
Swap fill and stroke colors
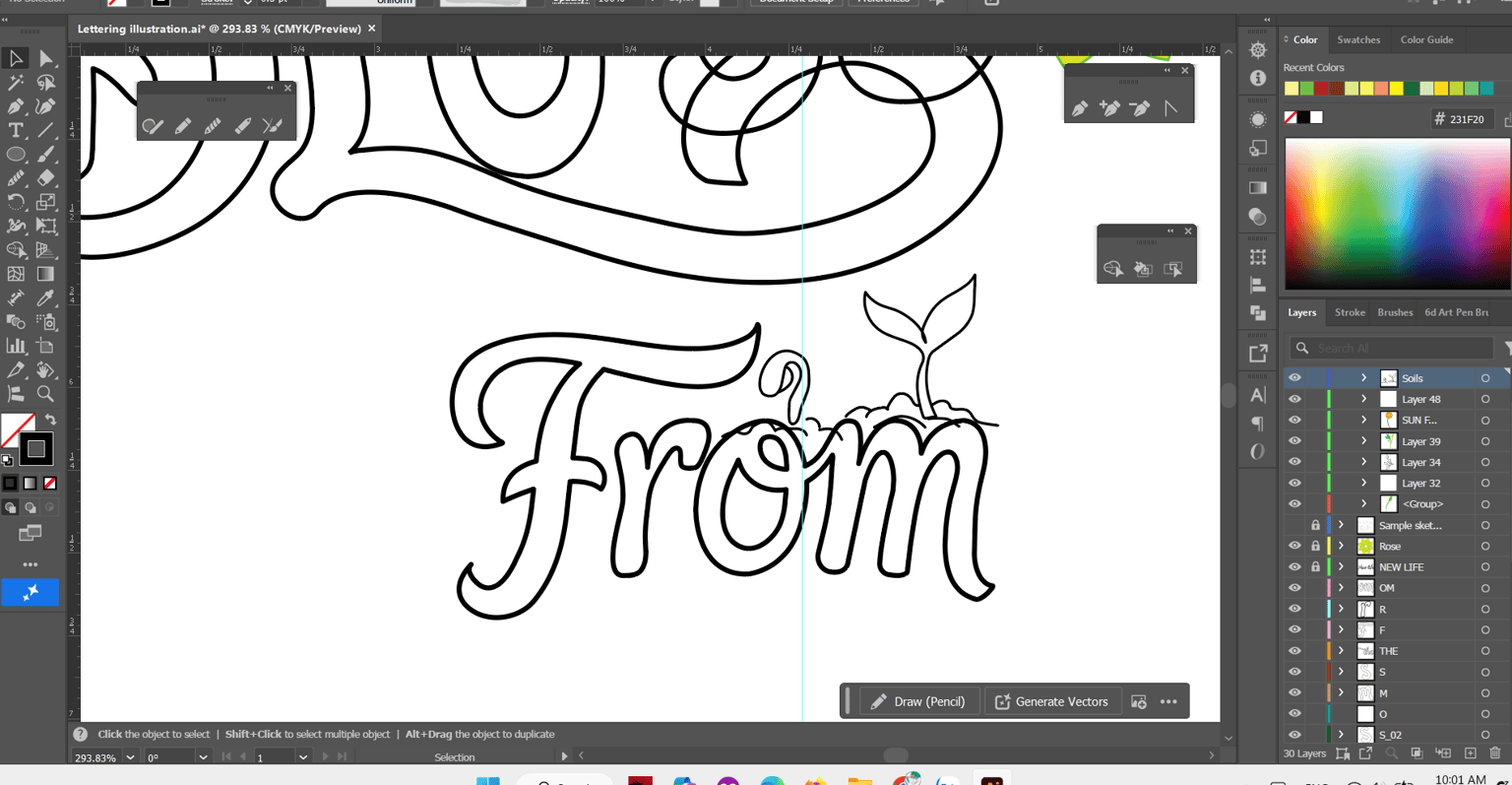tap(51, 420)
